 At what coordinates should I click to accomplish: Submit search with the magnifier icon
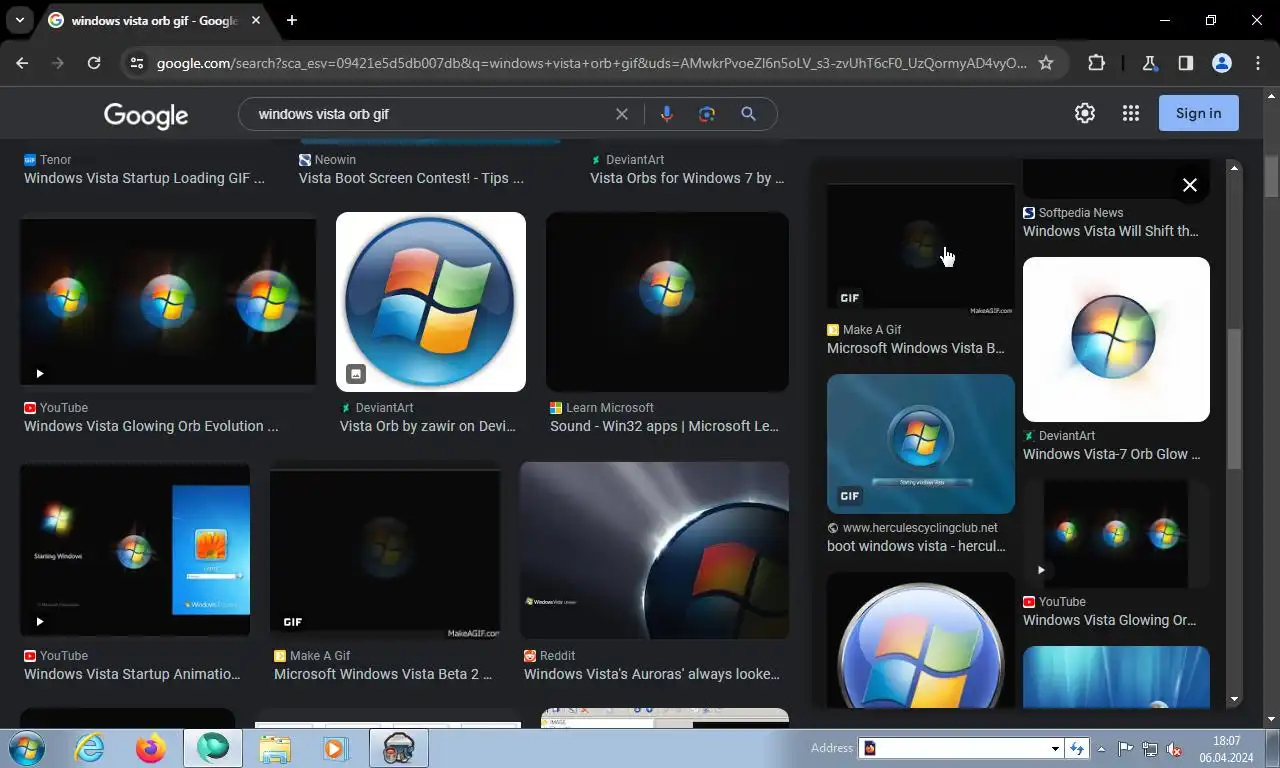click(x=748, y=114)
